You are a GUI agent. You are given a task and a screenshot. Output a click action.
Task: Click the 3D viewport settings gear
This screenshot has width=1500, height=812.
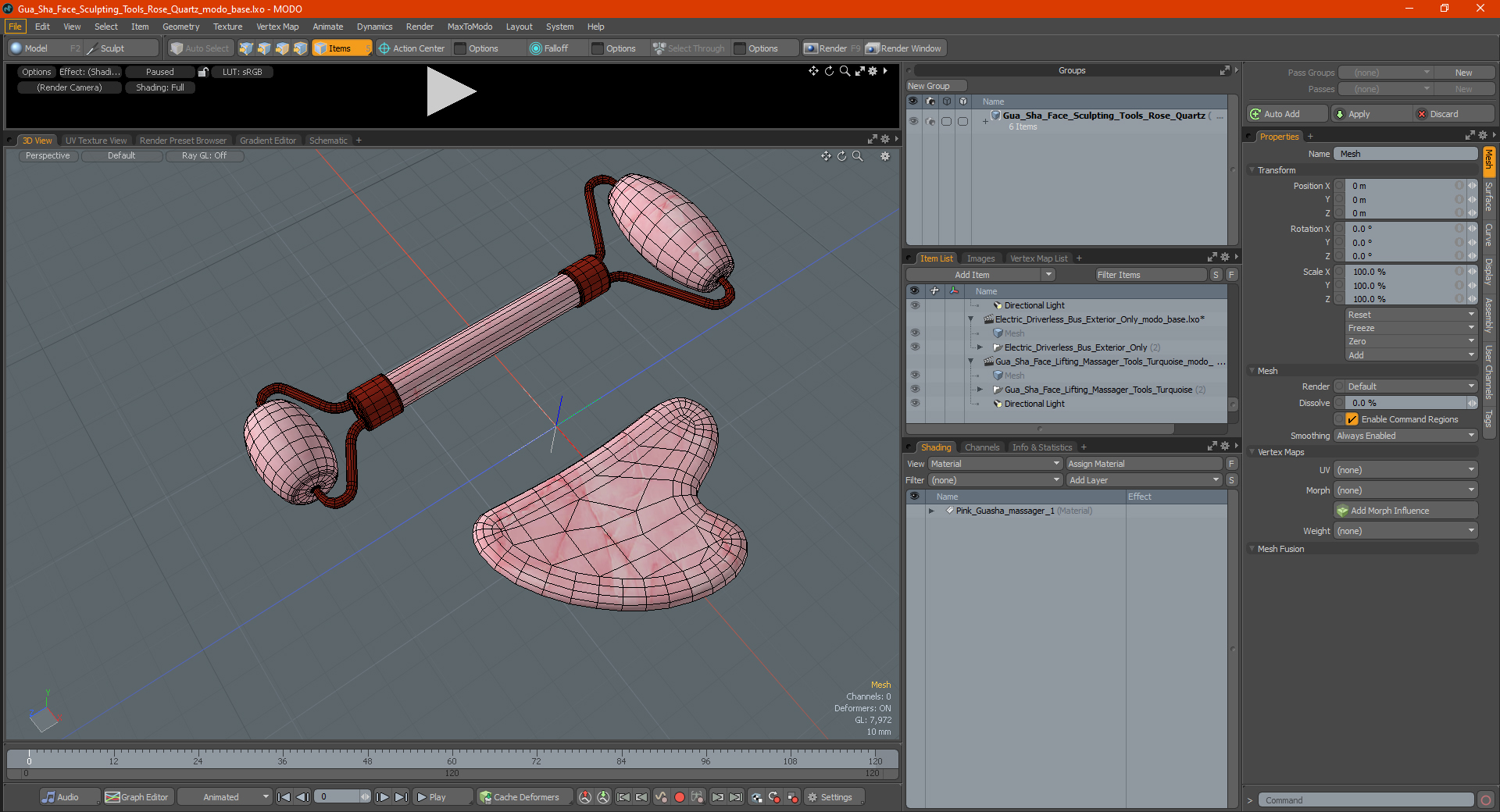(x=885, y=156)
